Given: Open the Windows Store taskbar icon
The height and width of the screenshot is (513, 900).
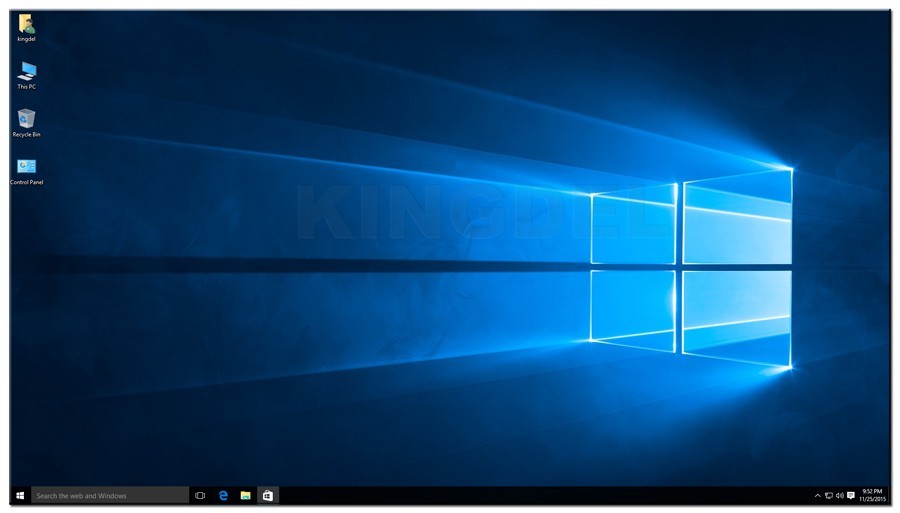Looking at the screenshot, I should [268, 495].
